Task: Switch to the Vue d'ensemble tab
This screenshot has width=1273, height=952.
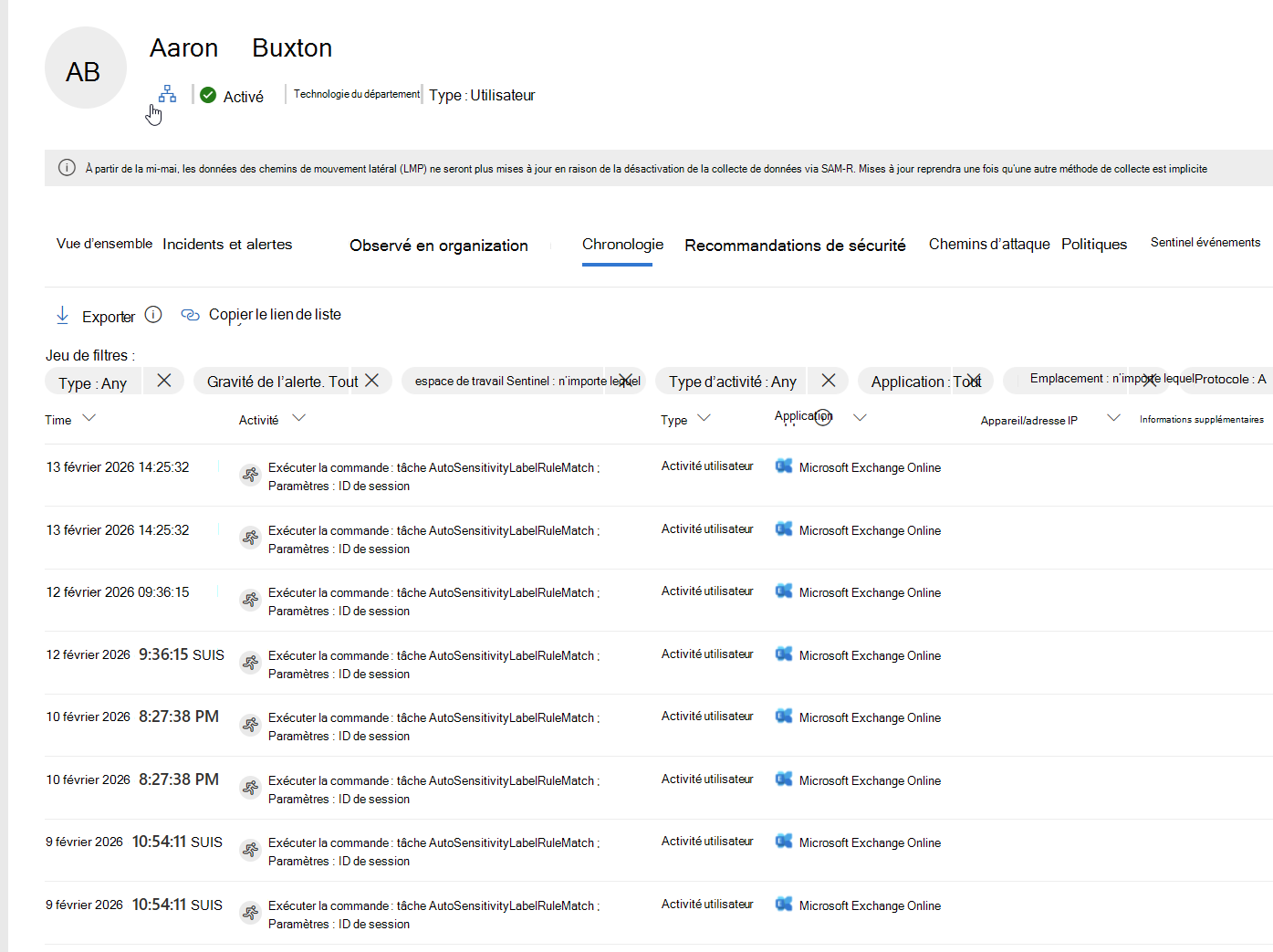Action: (104, 244)
